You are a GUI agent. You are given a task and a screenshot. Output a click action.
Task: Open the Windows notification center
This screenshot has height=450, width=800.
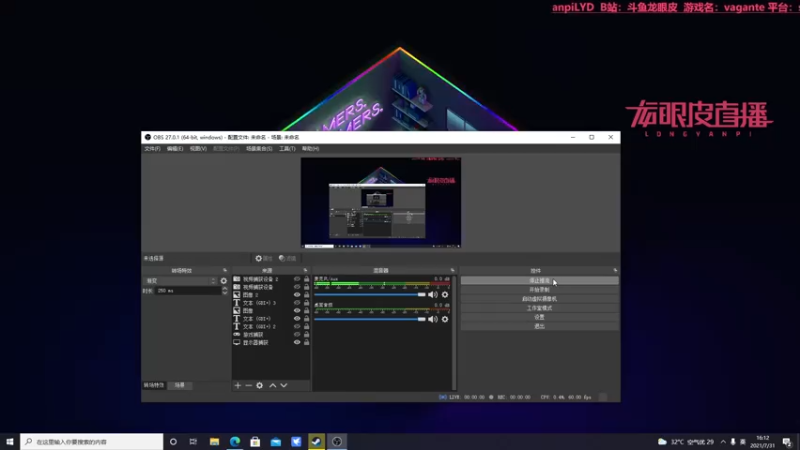pyautogui.click(x=787, y=441)
